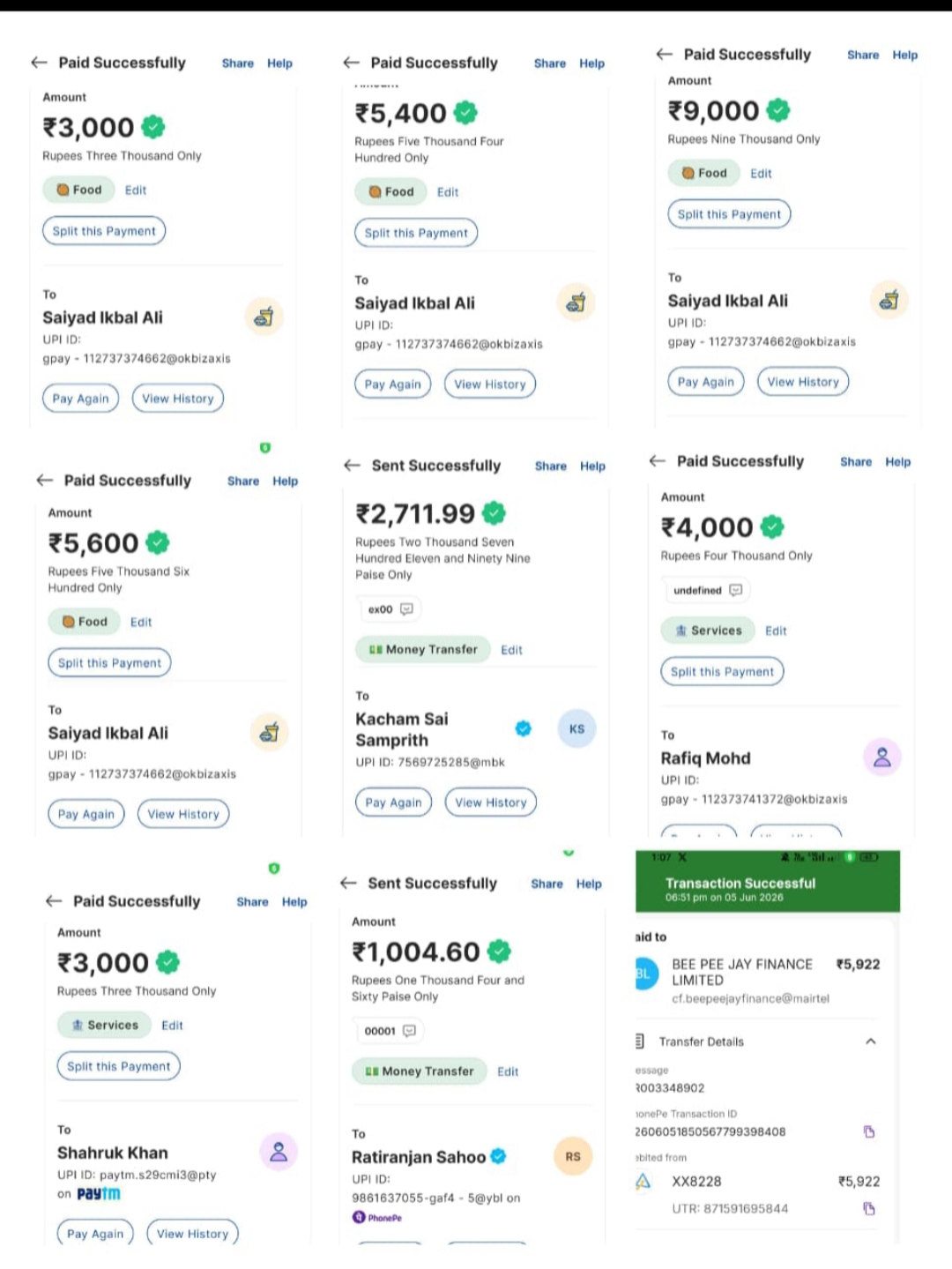Image resolution: width=952 pixels, height=1269 pixels.
Task: Edit Services category on Rafiq Mohd payment
Action: [776, 631]
